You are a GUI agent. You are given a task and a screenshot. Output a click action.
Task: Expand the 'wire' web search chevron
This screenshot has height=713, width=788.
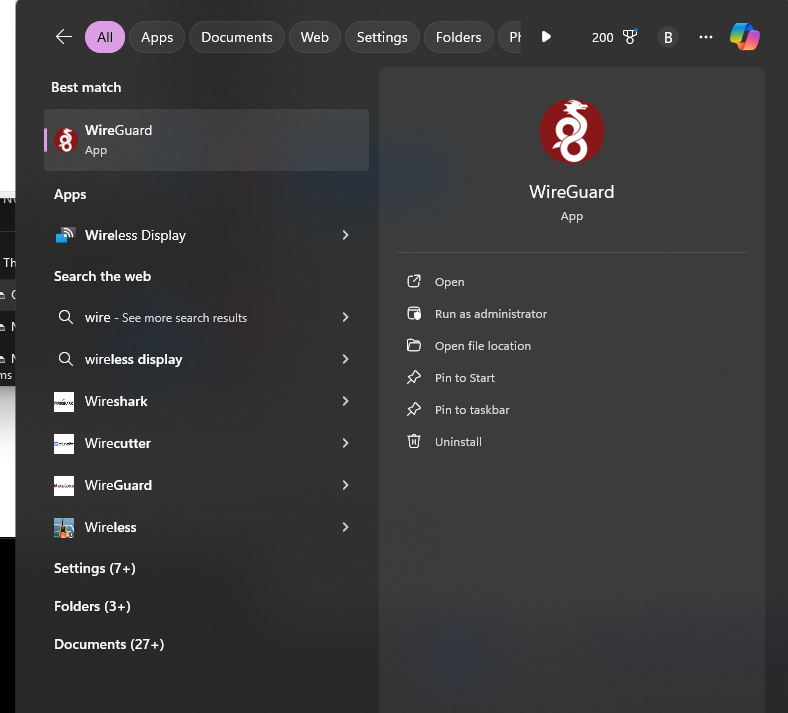(345, 317)
